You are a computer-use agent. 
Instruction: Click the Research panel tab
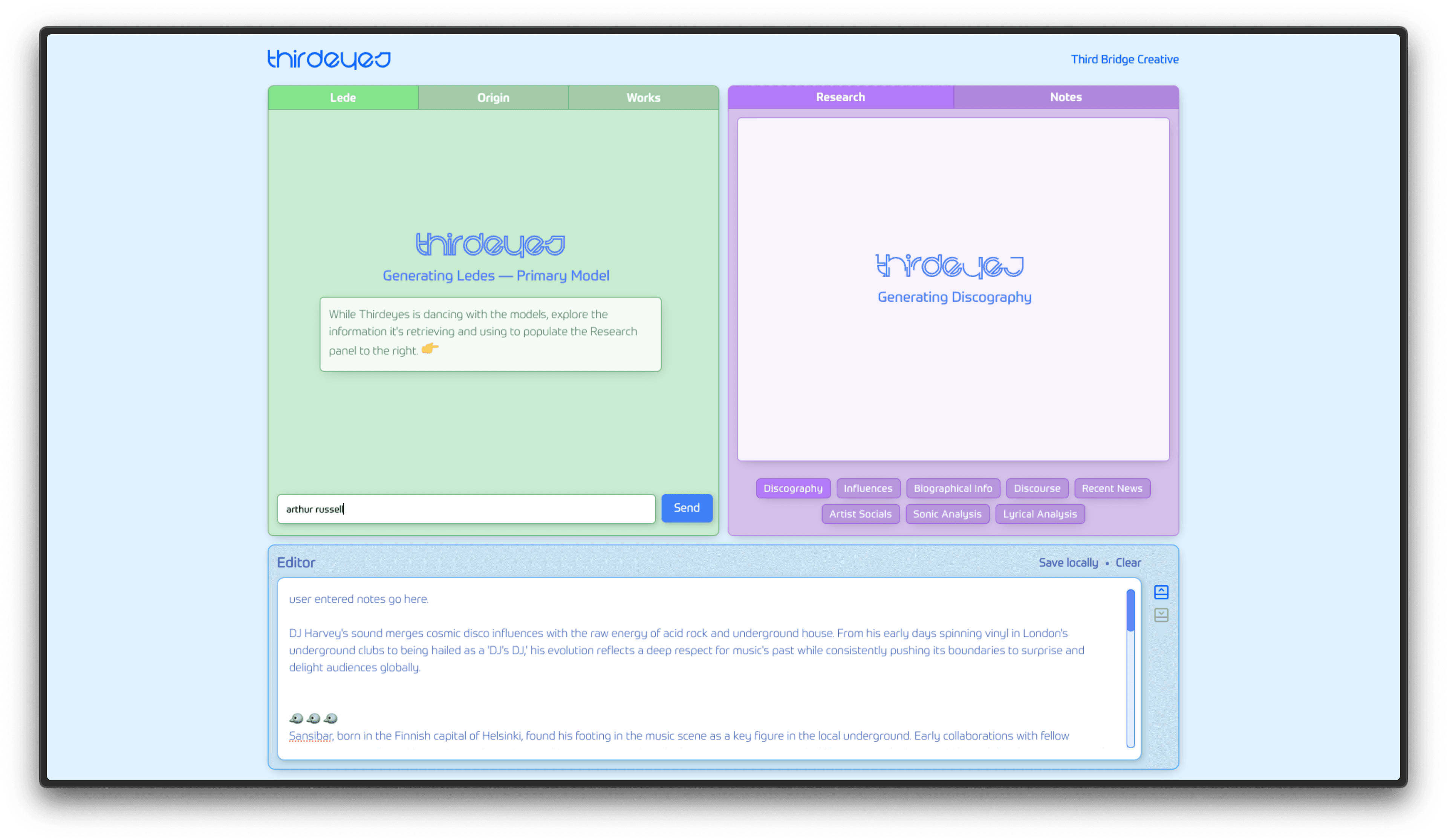tap(840, 97)
